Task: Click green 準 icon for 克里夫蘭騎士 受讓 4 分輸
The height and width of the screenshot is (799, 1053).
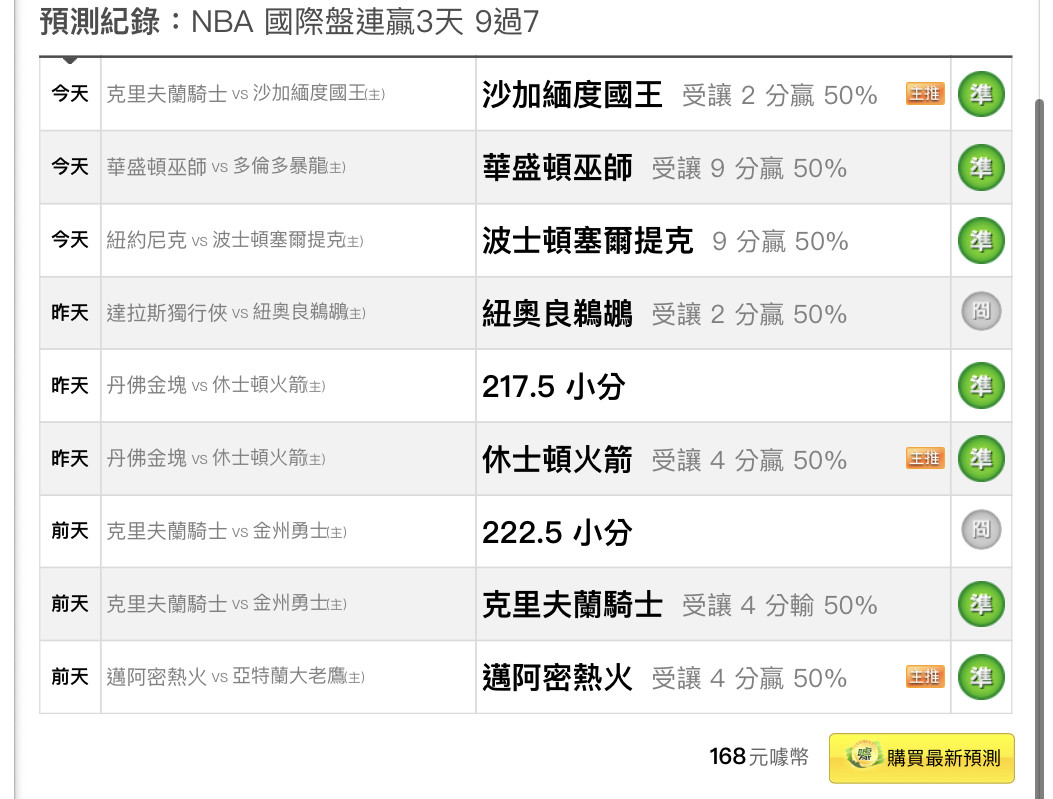Action: [981, 604]
